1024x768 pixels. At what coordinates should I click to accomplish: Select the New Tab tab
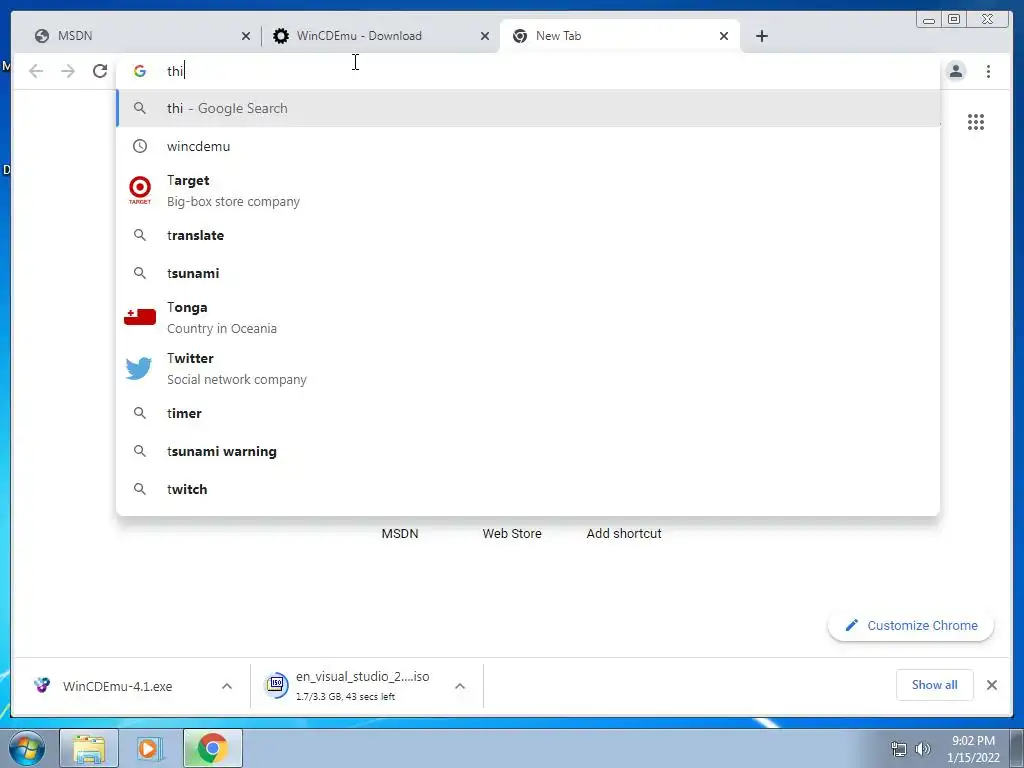pos(620,36)
